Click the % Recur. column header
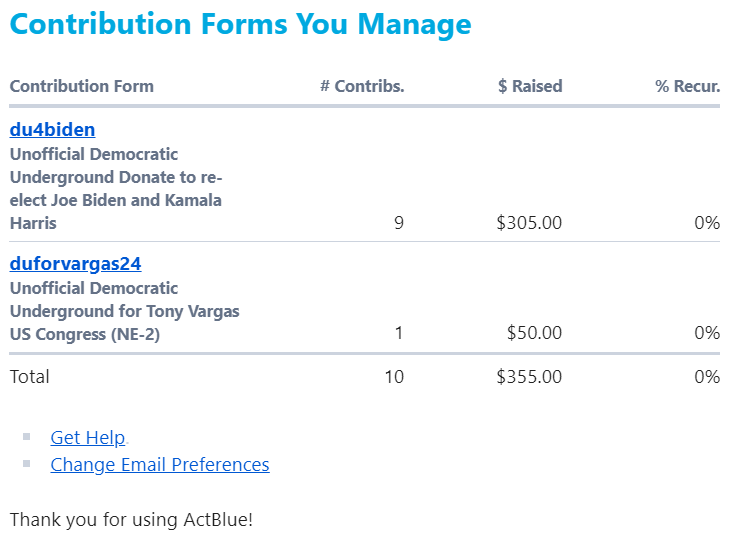Viewport: 733px width, 540px height. [x=687, y=86]
